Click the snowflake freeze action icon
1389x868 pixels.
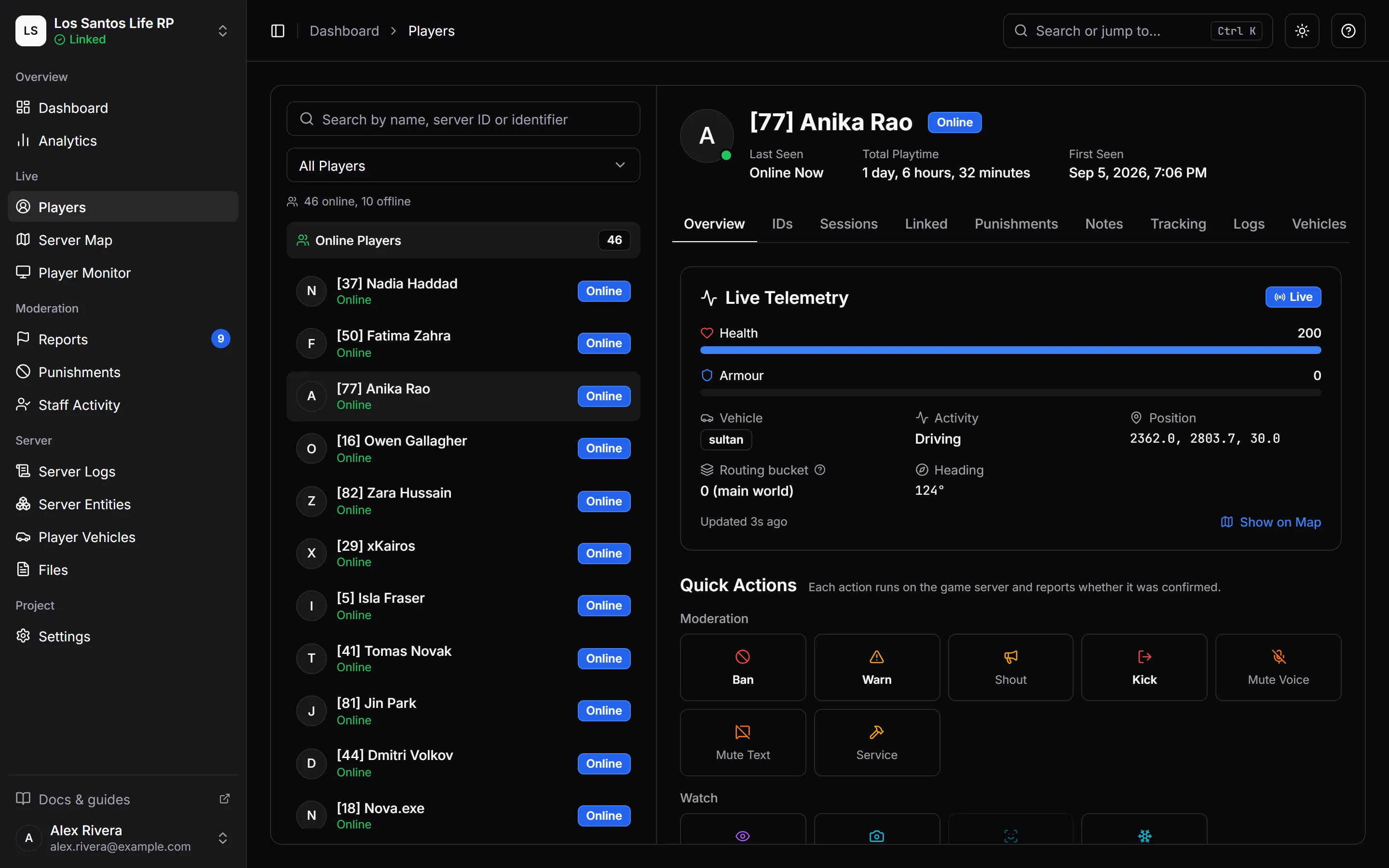coord(1144,836)
